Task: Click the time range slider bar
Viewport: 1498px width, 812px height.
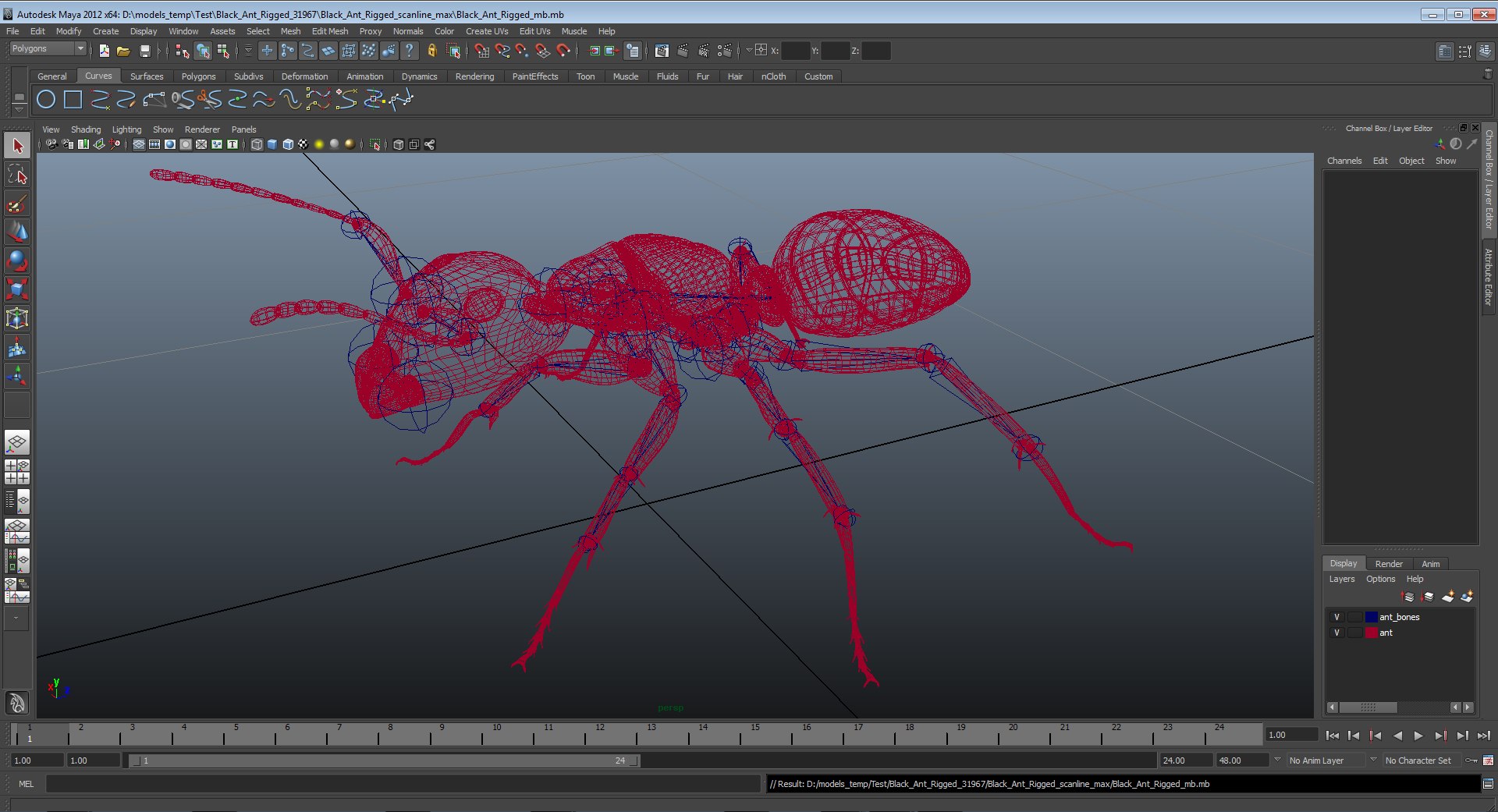Action: pyautogui.click(x=384, y=761)
